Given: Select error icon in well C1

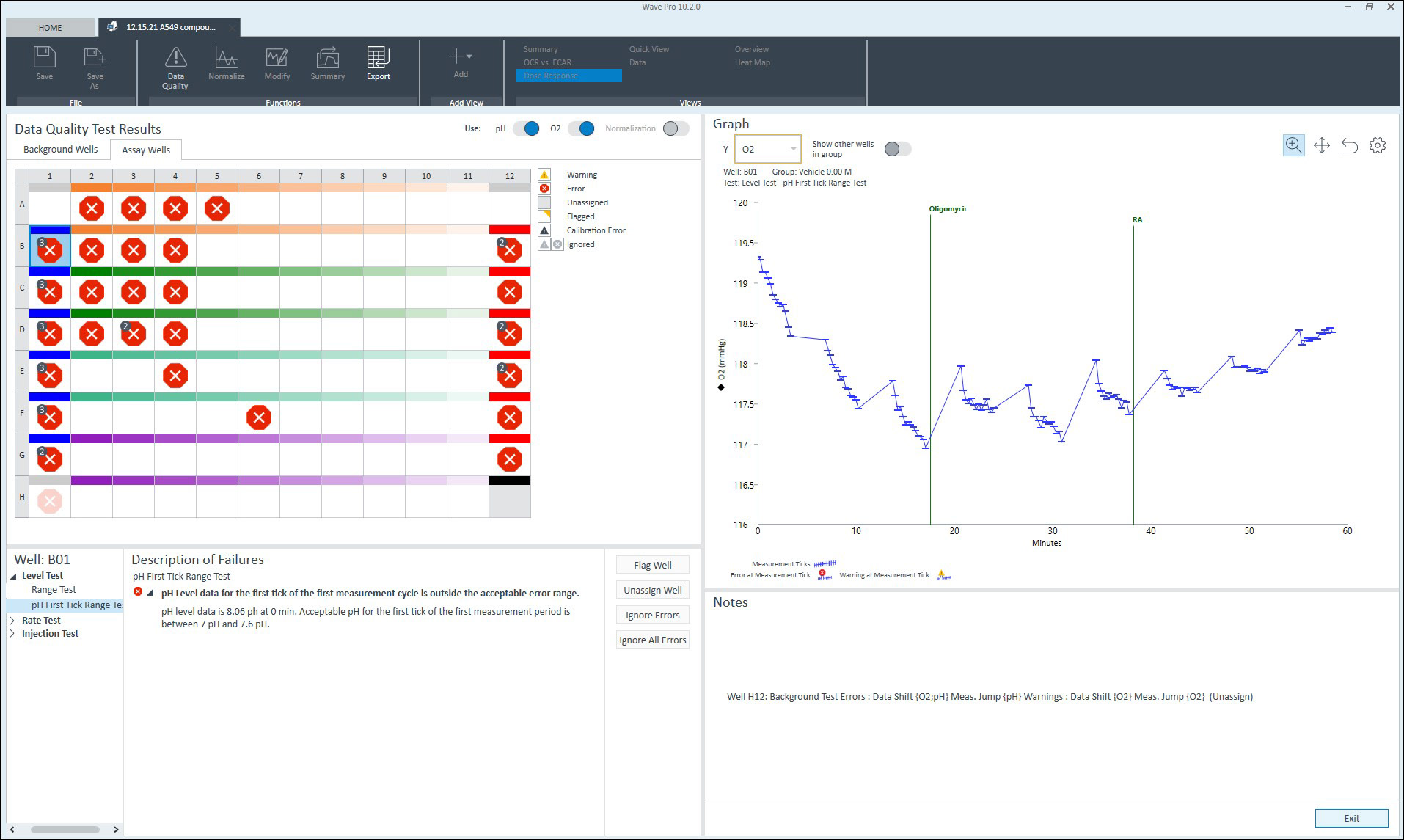Looking at the screenshot, I should [50, 292].
